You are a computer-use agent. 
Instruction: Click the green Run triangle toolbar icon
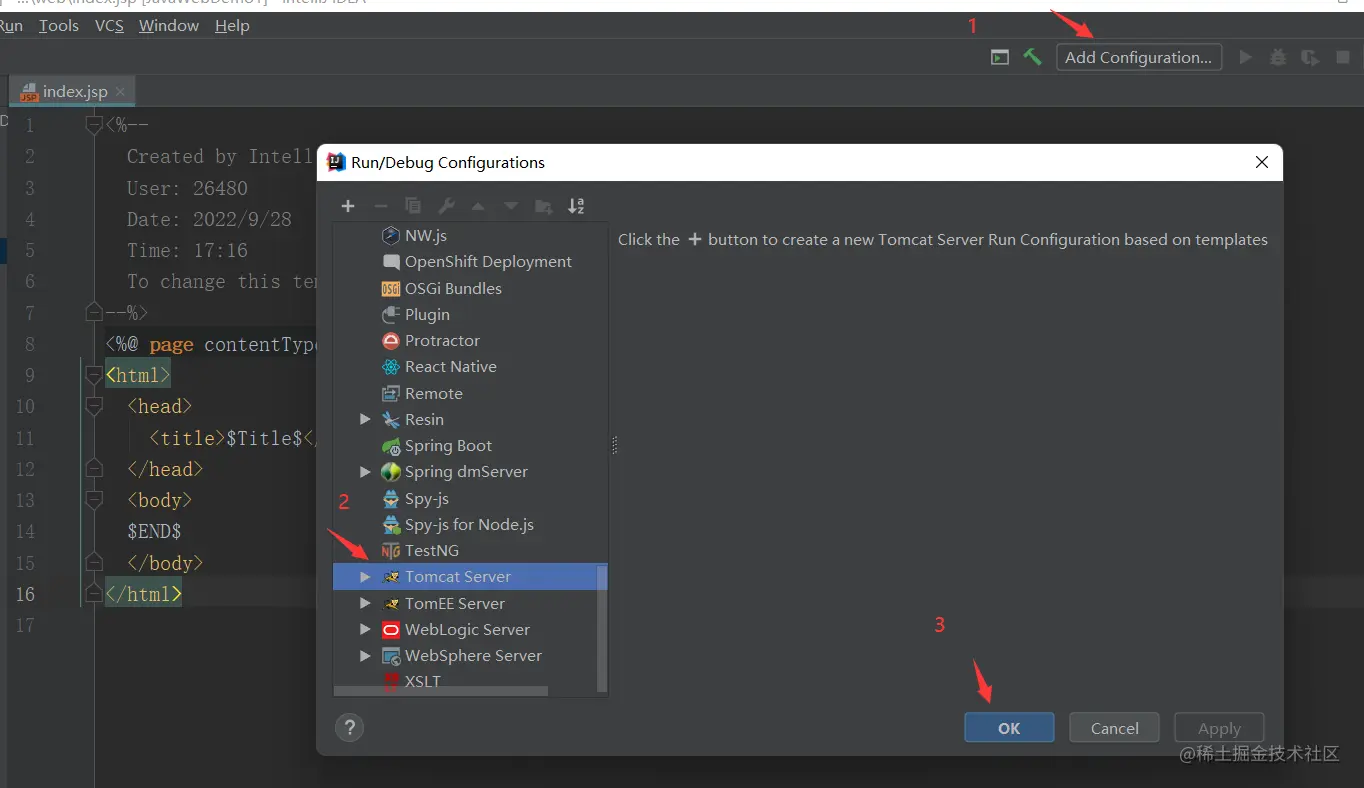(1246, 57)
